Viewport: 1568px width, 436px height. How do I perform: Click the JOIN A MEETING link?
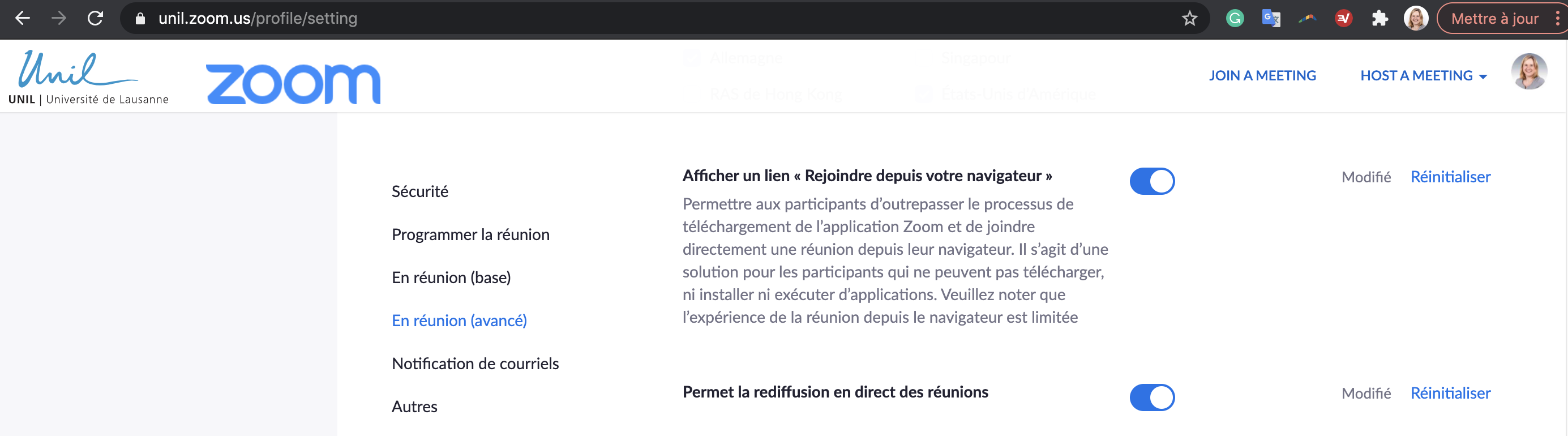pos(1262,75)
